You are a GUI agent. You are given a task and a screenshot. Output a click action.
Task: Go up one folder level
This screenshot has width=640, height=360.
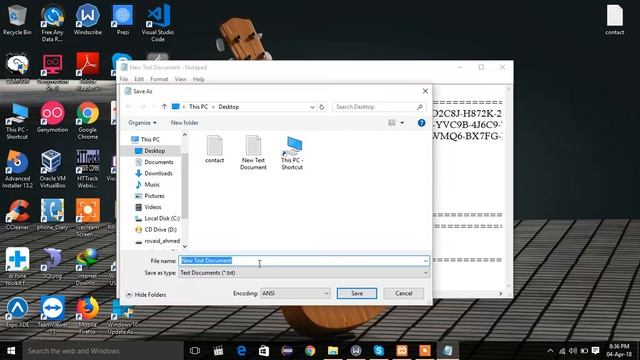point(164,107)
